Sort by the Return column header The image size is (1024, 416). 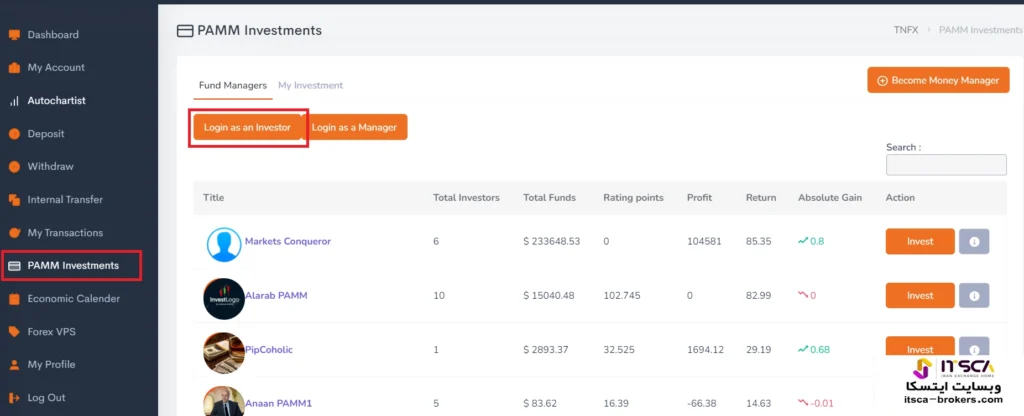761,197
